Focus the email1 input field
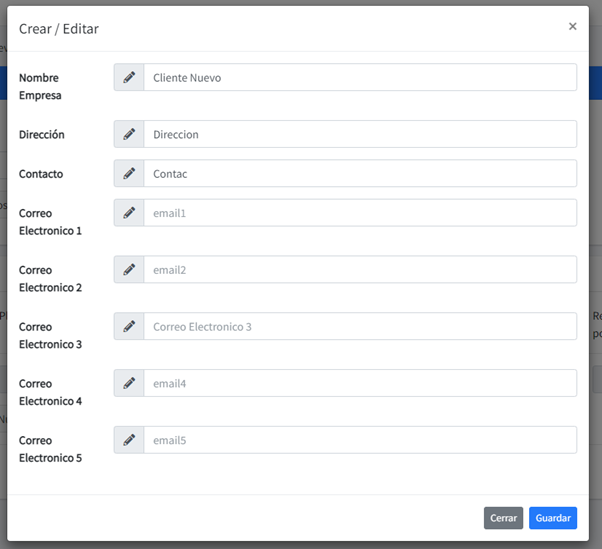 tap(360, 213)
